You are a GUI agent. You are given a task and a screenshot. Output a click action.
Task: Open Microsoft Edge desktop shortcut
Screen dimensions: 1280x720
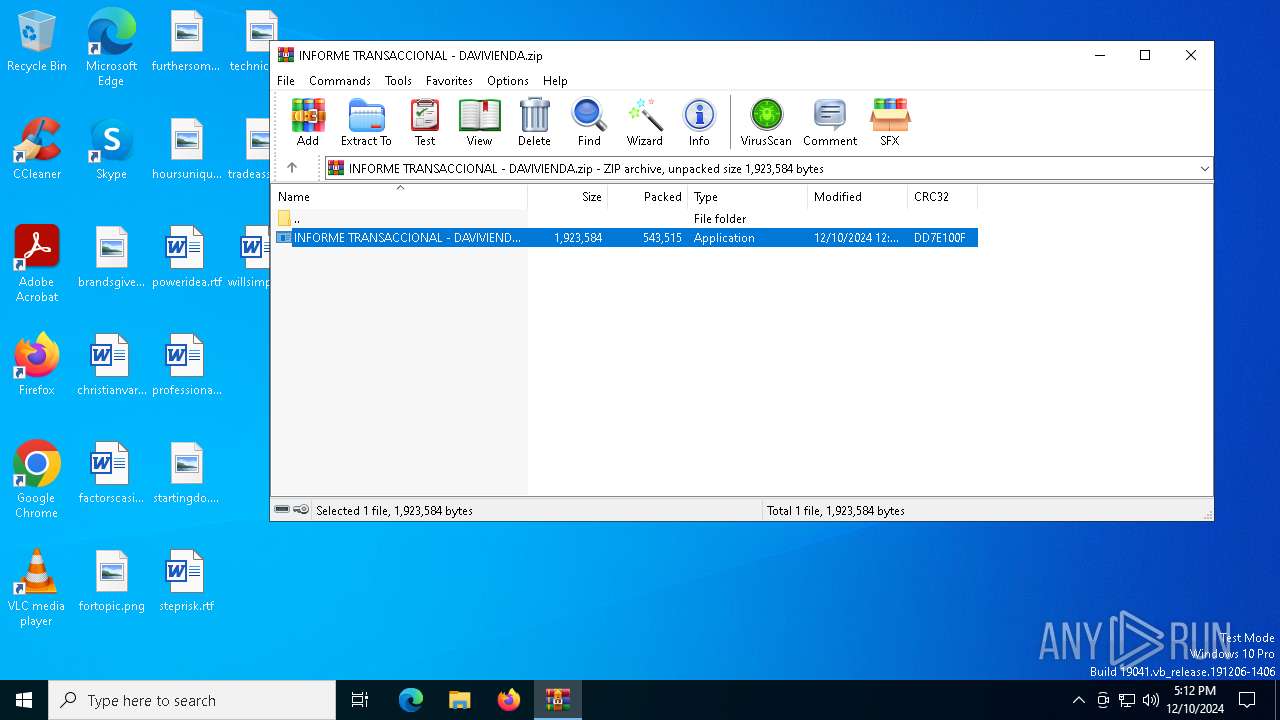point(111,48)
